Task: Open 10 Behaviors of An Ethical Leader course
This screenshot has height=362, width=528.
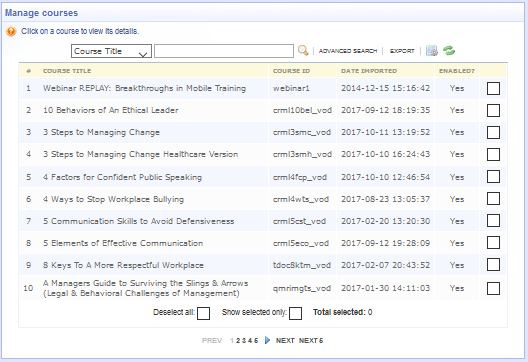Action: pyautogui.click(x=111, y=110)
